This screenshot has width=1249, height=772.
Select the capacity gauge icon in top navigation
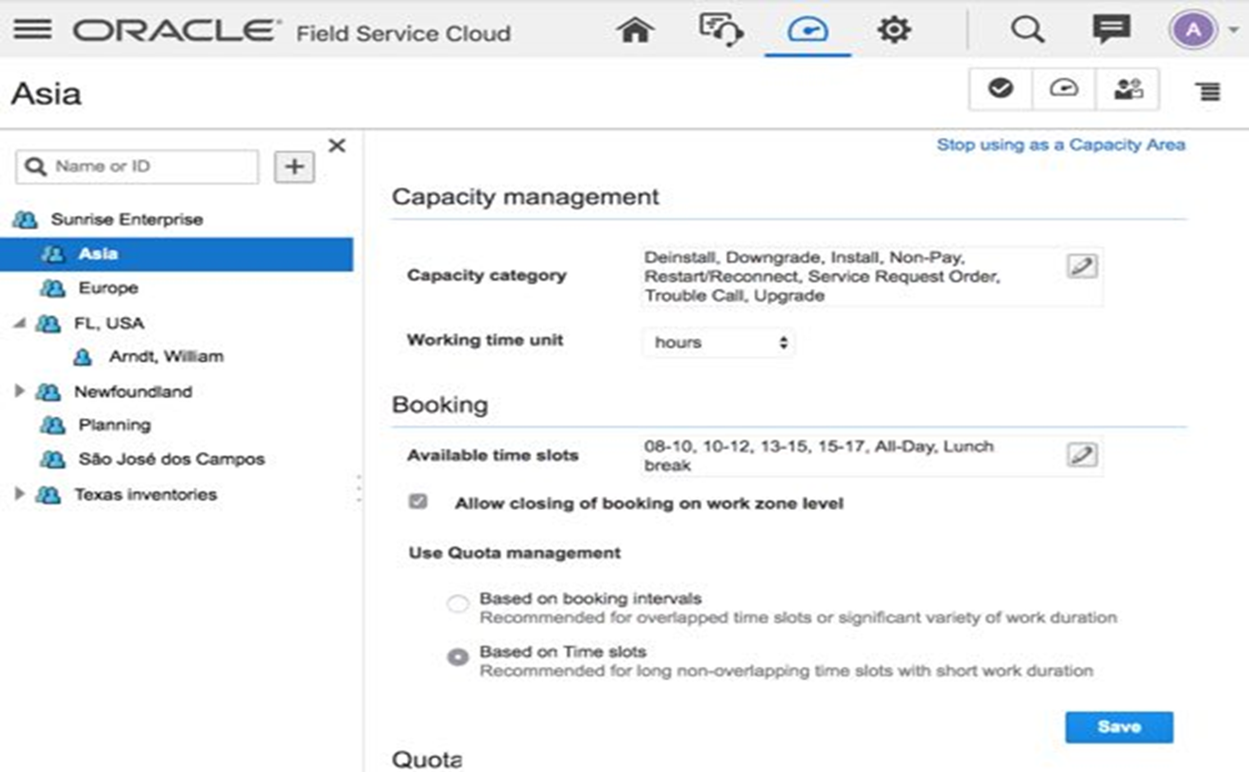pyautogui.click(x=808, y=30)
